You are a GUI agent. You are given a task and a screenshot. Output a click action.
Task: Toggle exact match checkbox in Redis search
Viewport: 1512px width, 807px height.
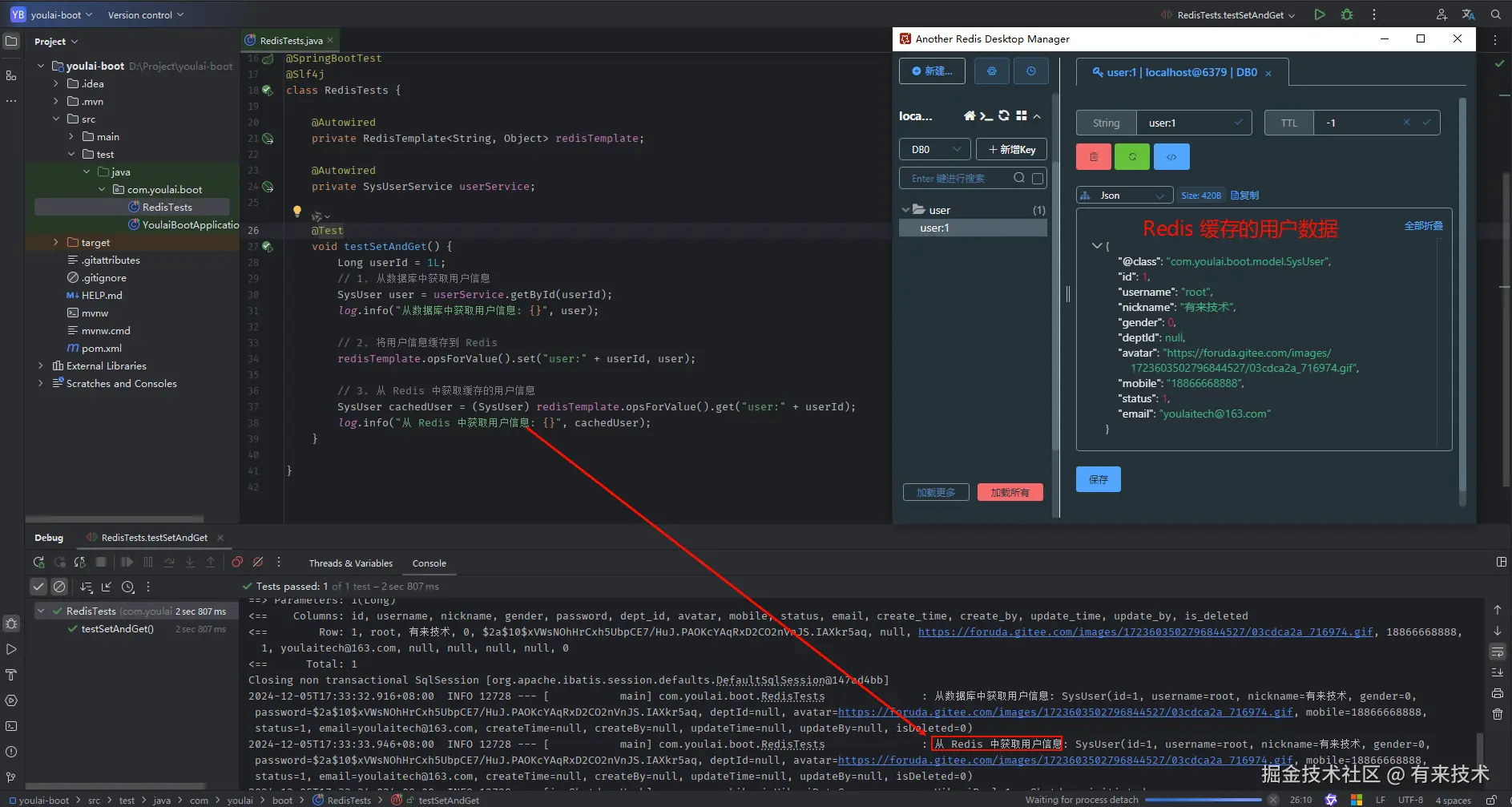coord(1038,179)
